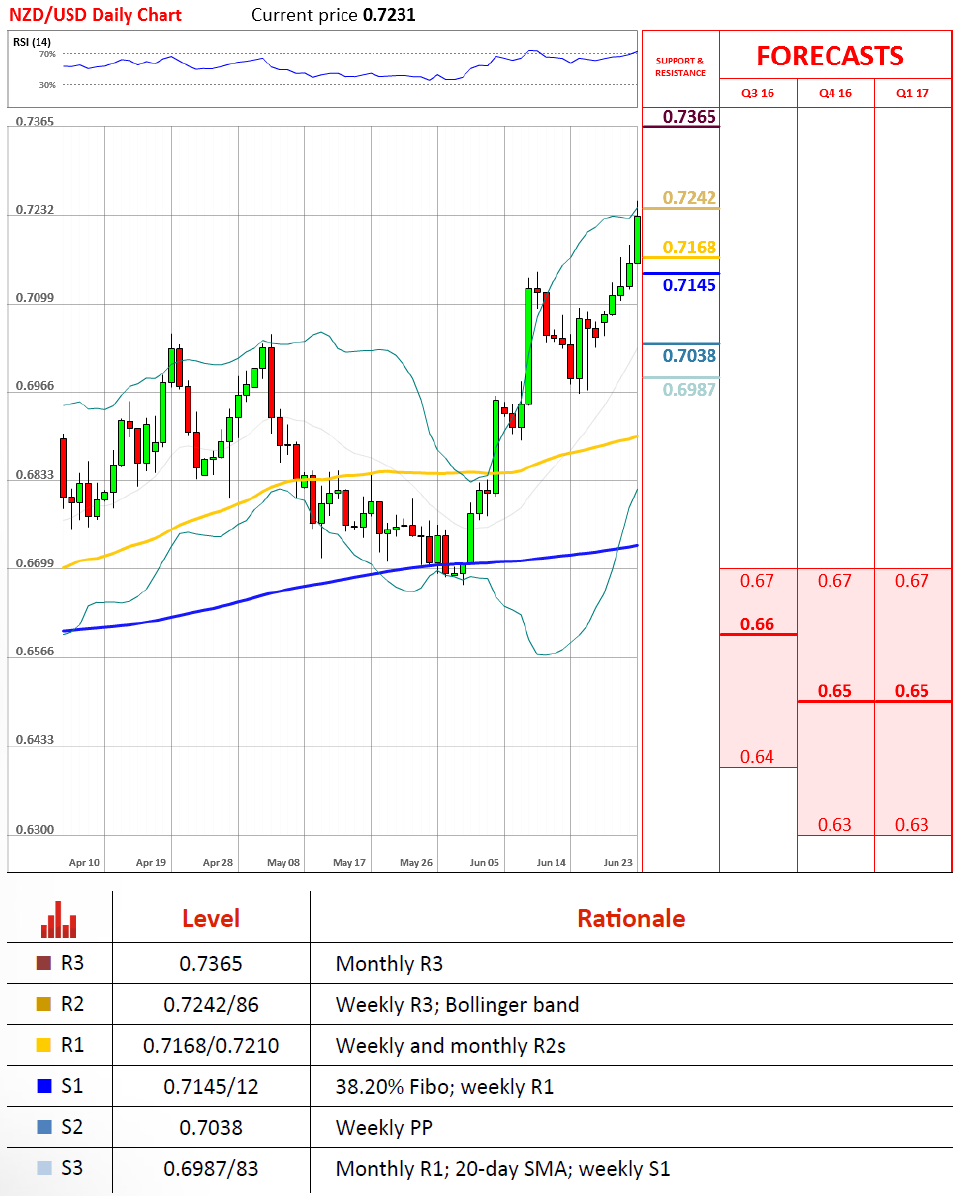963x1196 pixels.
Task: Click the Q3 16 high forecast 0.67
Action: tap(757, 581)
